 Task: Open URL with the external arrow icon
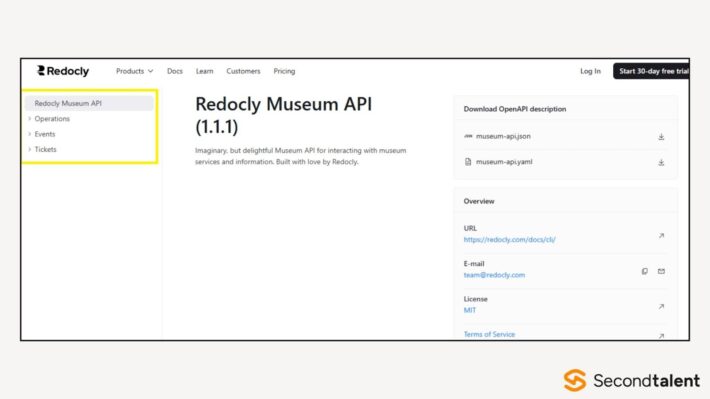[x=661, y=236]
